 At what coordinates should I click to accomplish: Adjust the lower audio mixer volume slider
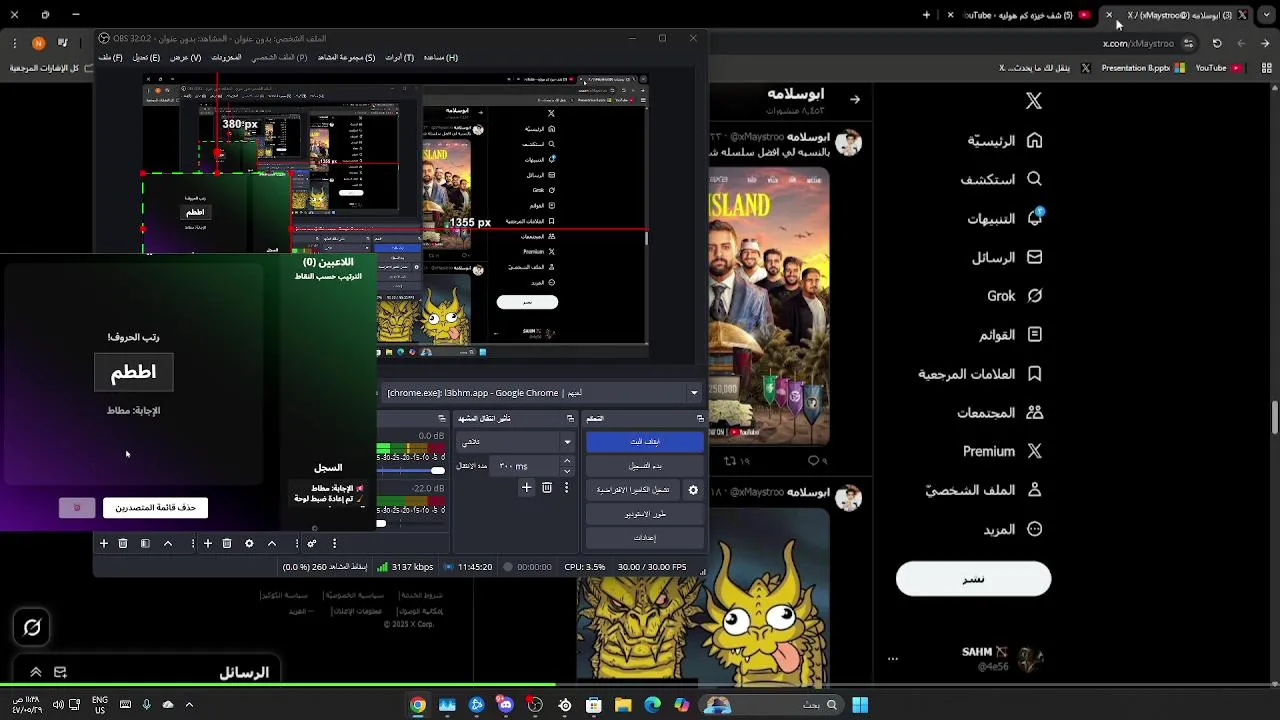[x=411, y=523]
